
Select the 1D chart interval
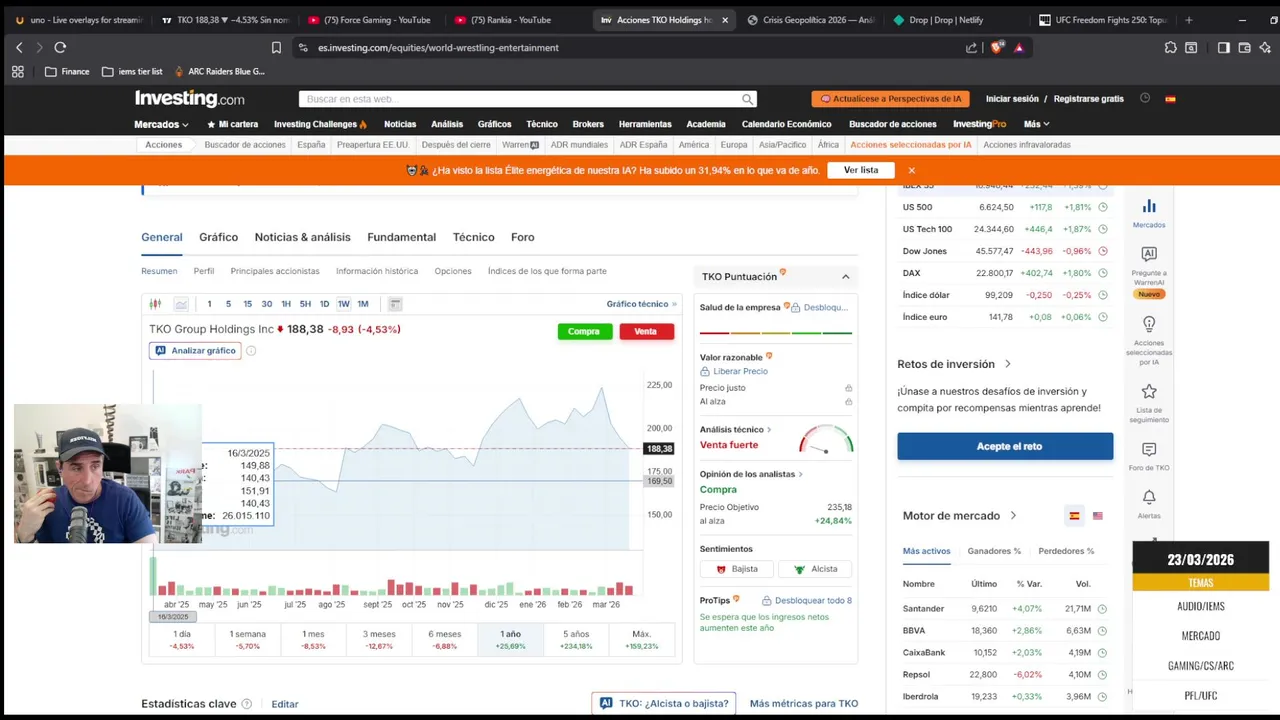coord(324,304)
